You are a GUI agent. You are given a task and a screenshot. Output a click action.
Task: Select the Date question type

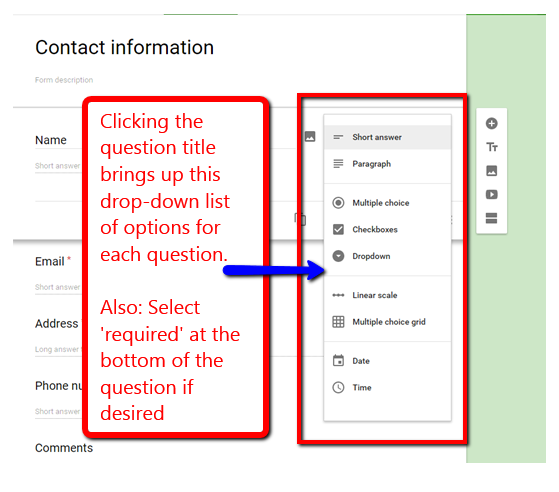387,361
